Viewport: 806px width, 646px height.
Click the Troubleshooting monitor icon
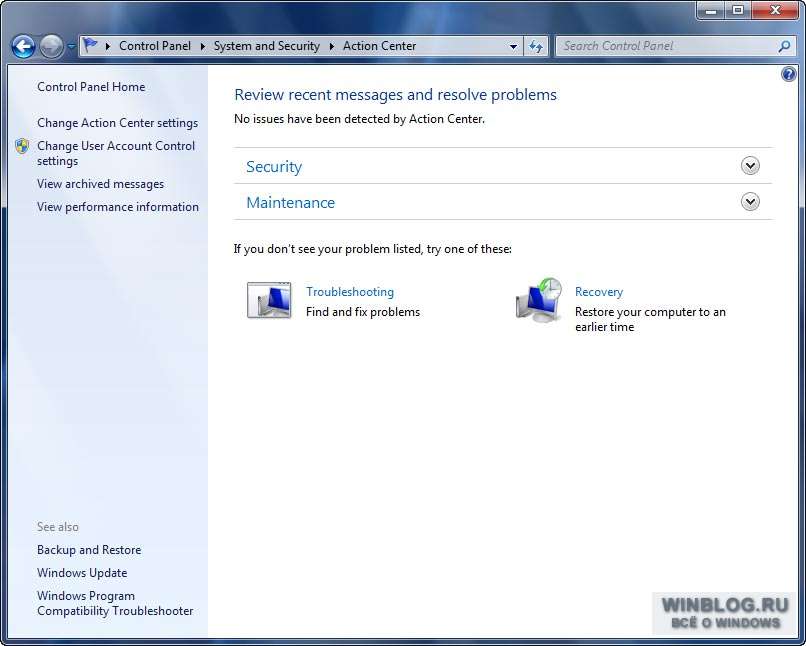click(x=269, y=300)
